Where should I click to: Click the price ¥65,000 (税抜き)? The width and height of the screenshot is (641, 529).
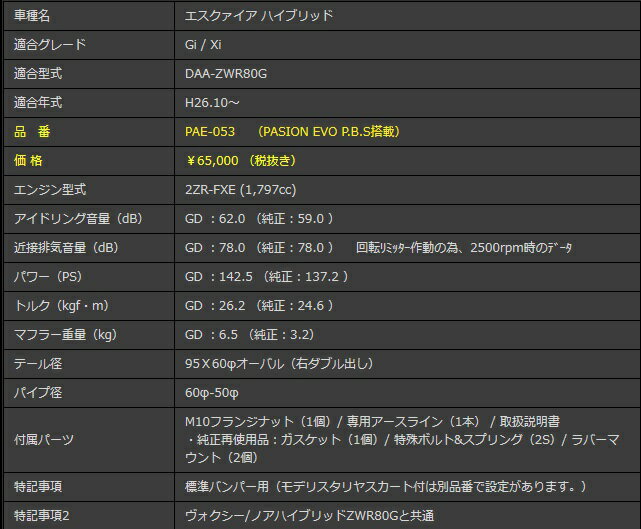240,160
